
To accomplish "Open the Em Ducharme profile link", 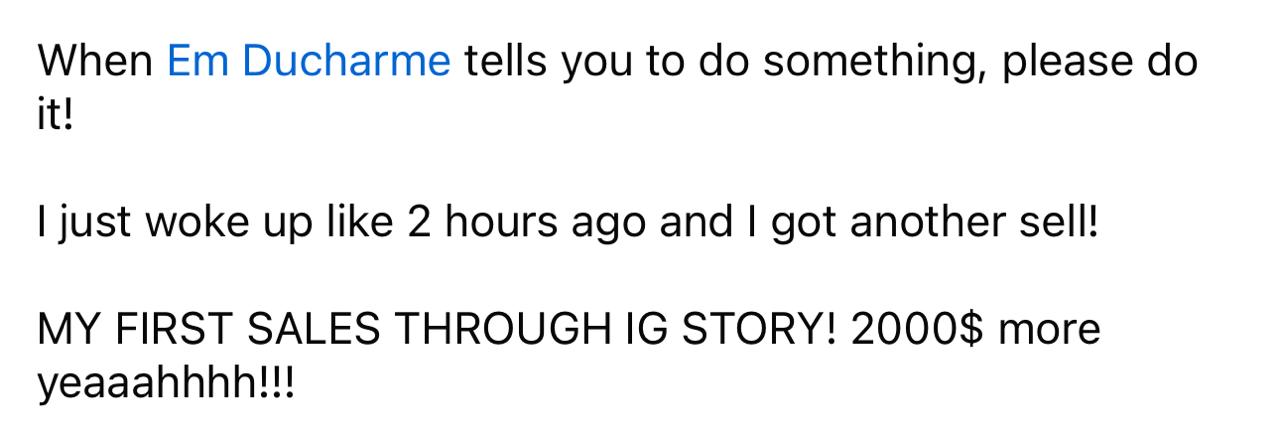I will pos(309,63).
